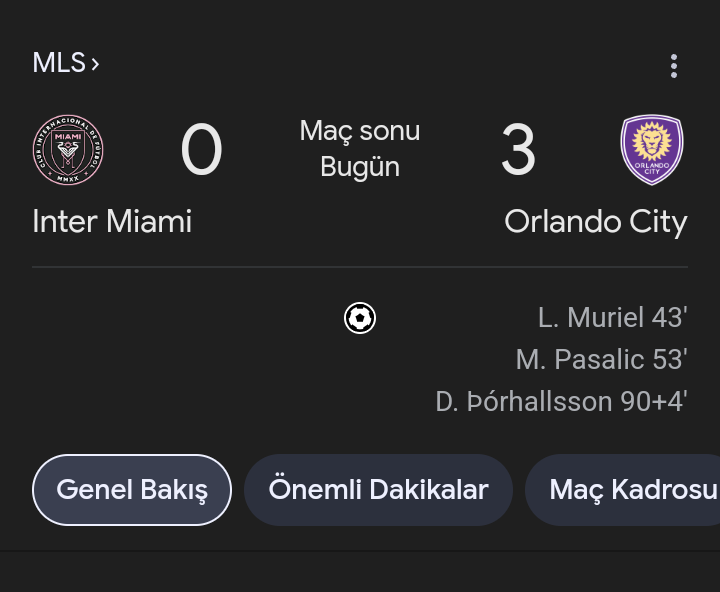Open the MLS league link

(66, 62)
